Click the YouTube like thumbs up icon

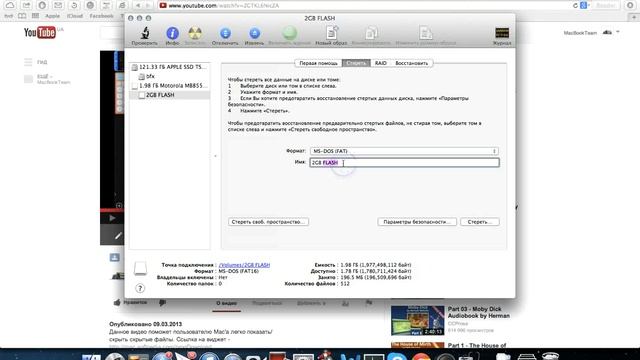117,302
